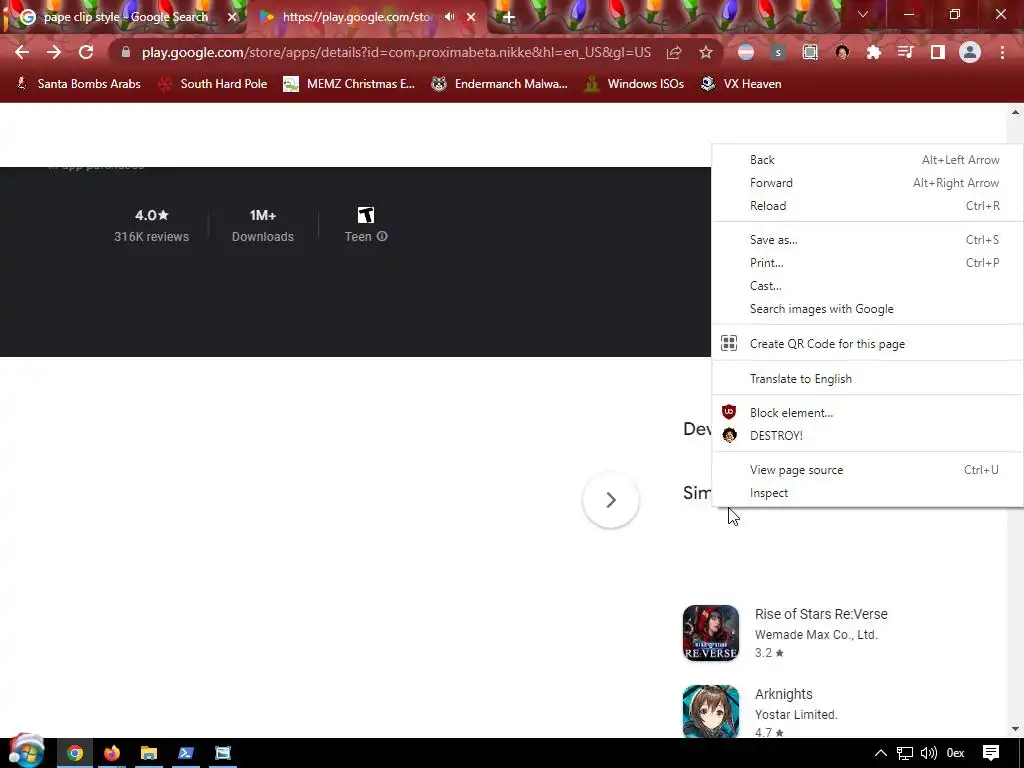Image resolution: width=1024 pixels, height=768 pixels.
Task: Click the 4.0 star rating text
Action: (x=152, y=215)
